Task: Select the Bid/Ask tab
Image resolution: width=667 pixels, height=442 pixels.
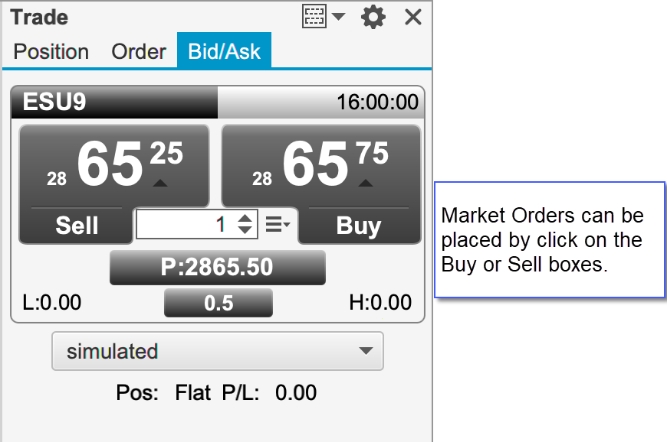Action: pos(224,51)
